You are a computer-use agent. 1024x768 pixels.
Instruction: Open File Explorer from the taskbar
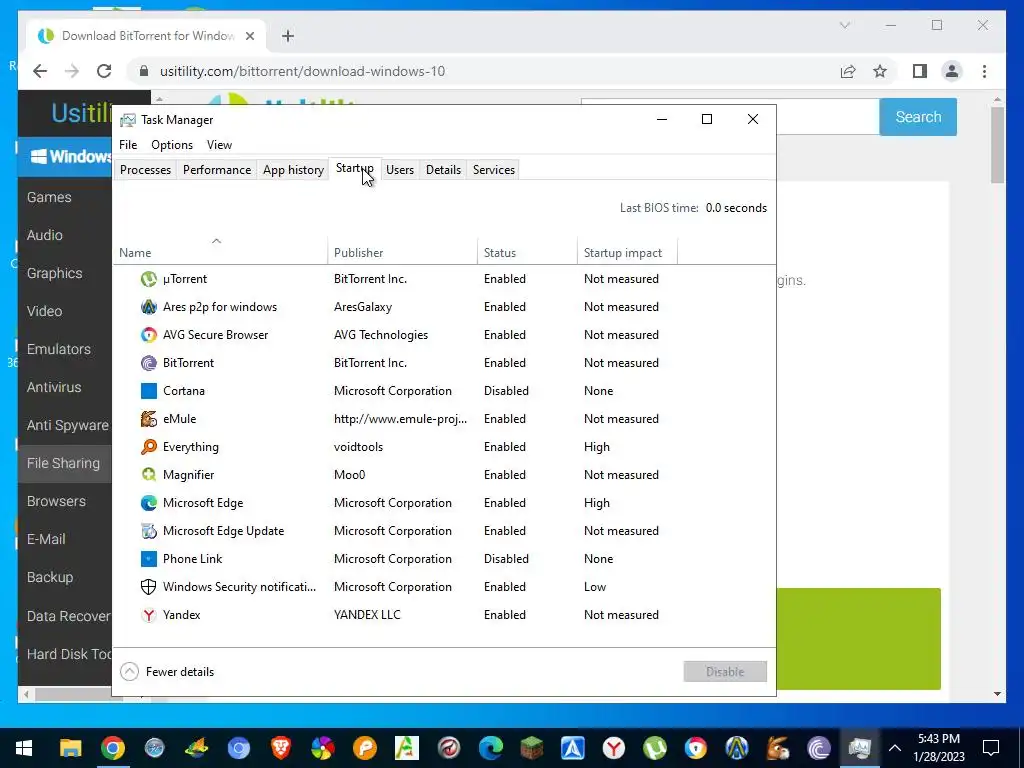pos(71,748)
